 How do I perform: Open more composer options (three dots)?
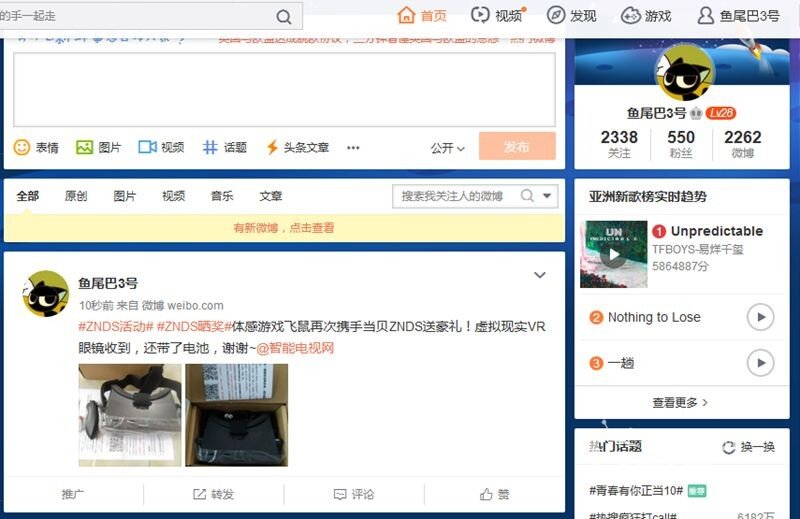click(353, 148)
